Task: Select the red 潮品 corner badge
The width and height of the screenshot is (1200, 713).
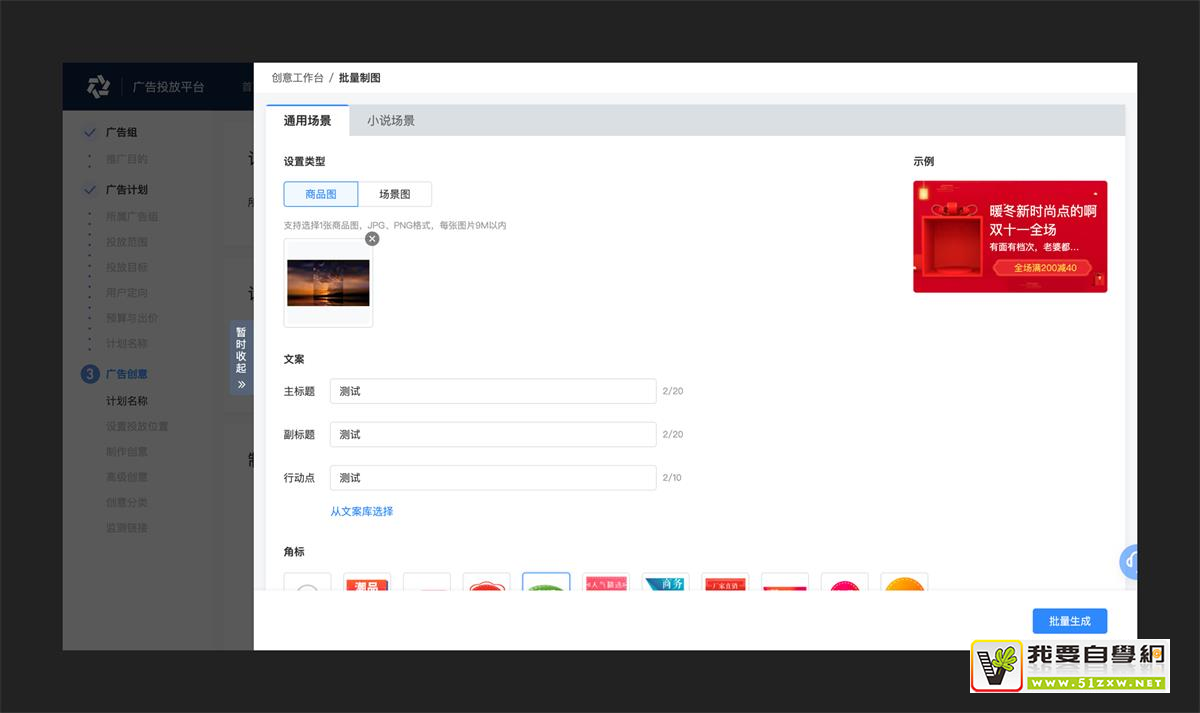Action: pyautogui.click(x=367, y=583)
